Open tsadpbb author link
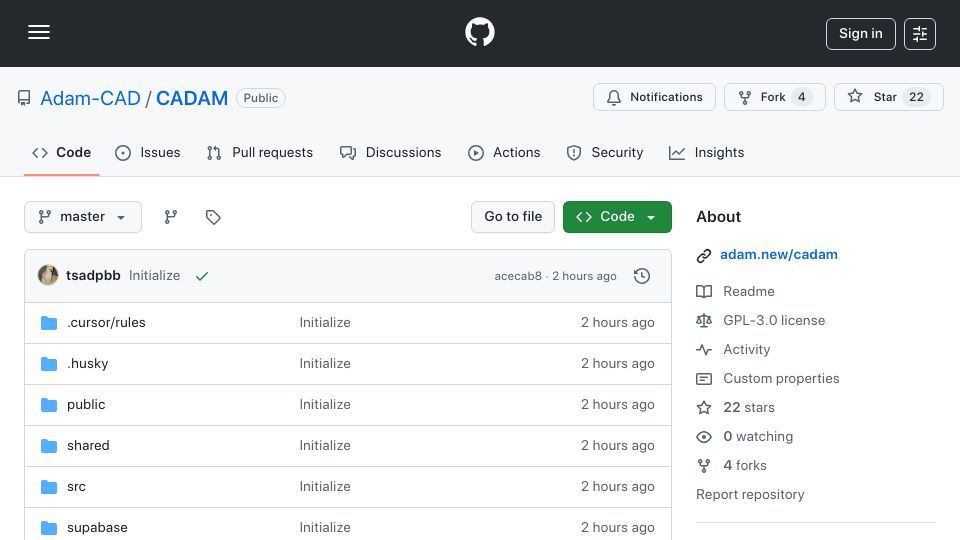Screen dimensions: 960x540 click(x=93, y=276)
